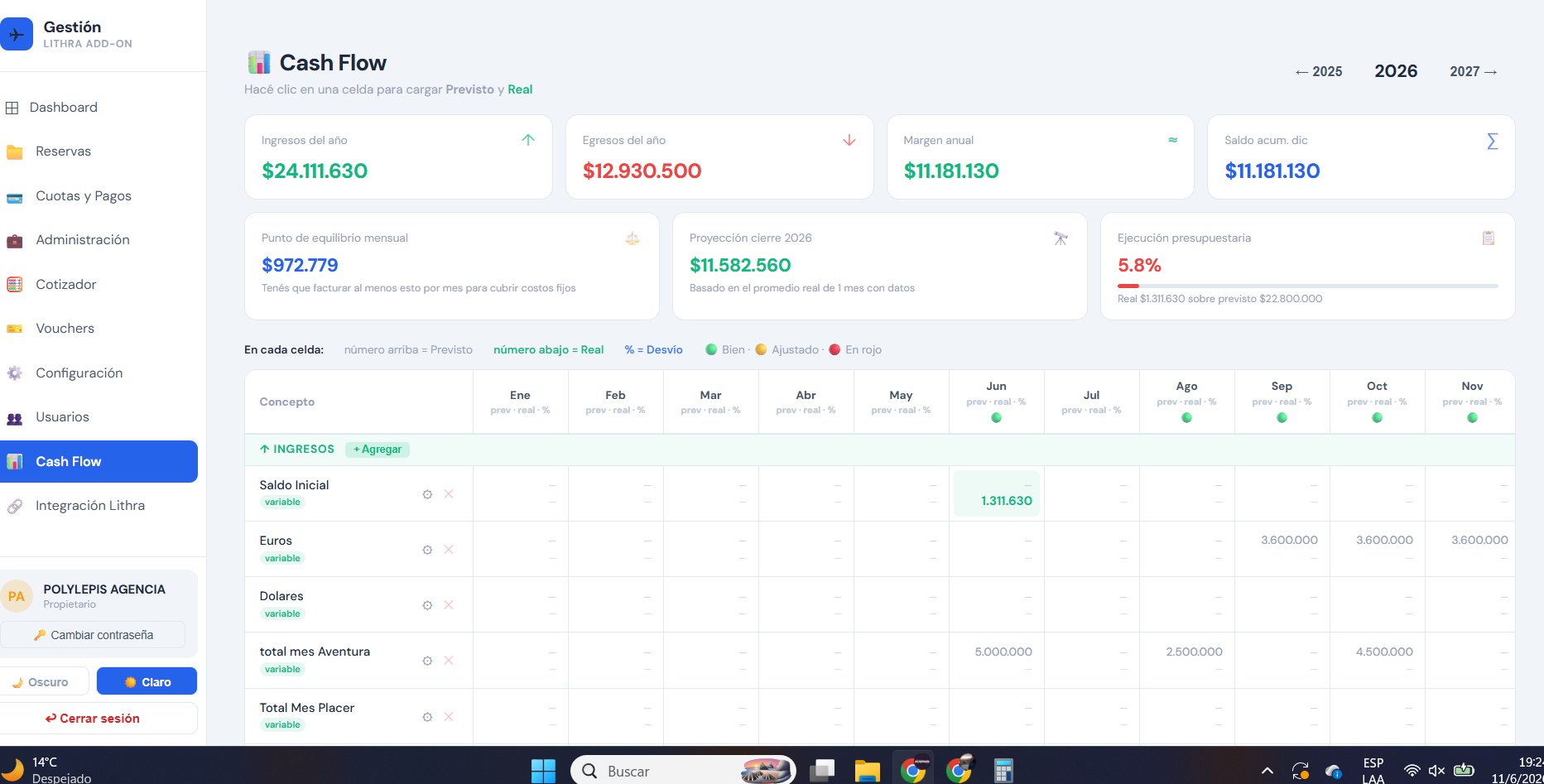Viewport: 1544px width, 784px height.
Task: Switch to Claro theme
Action: tap(147, 682)
